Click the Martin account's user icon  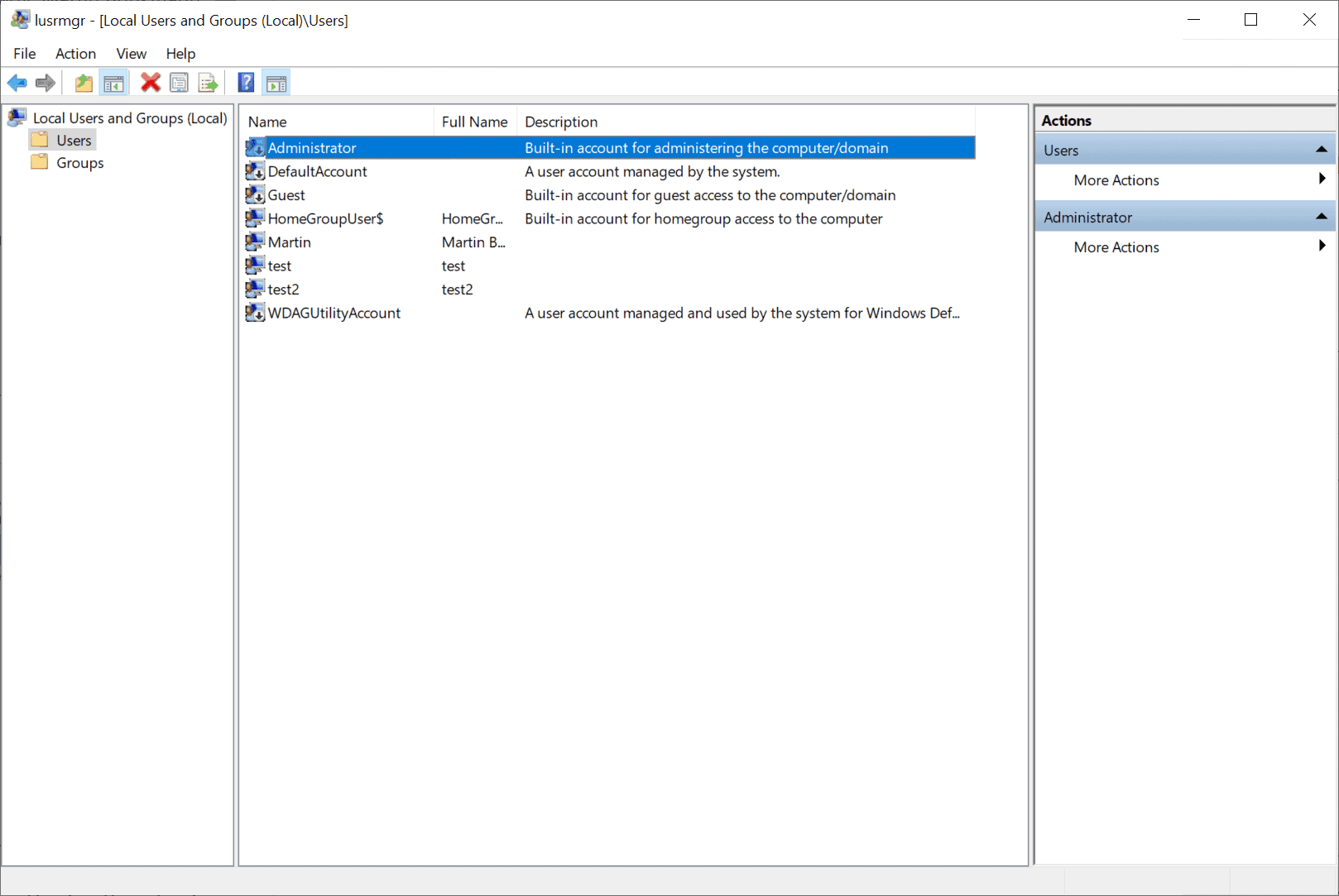(255, 242)
